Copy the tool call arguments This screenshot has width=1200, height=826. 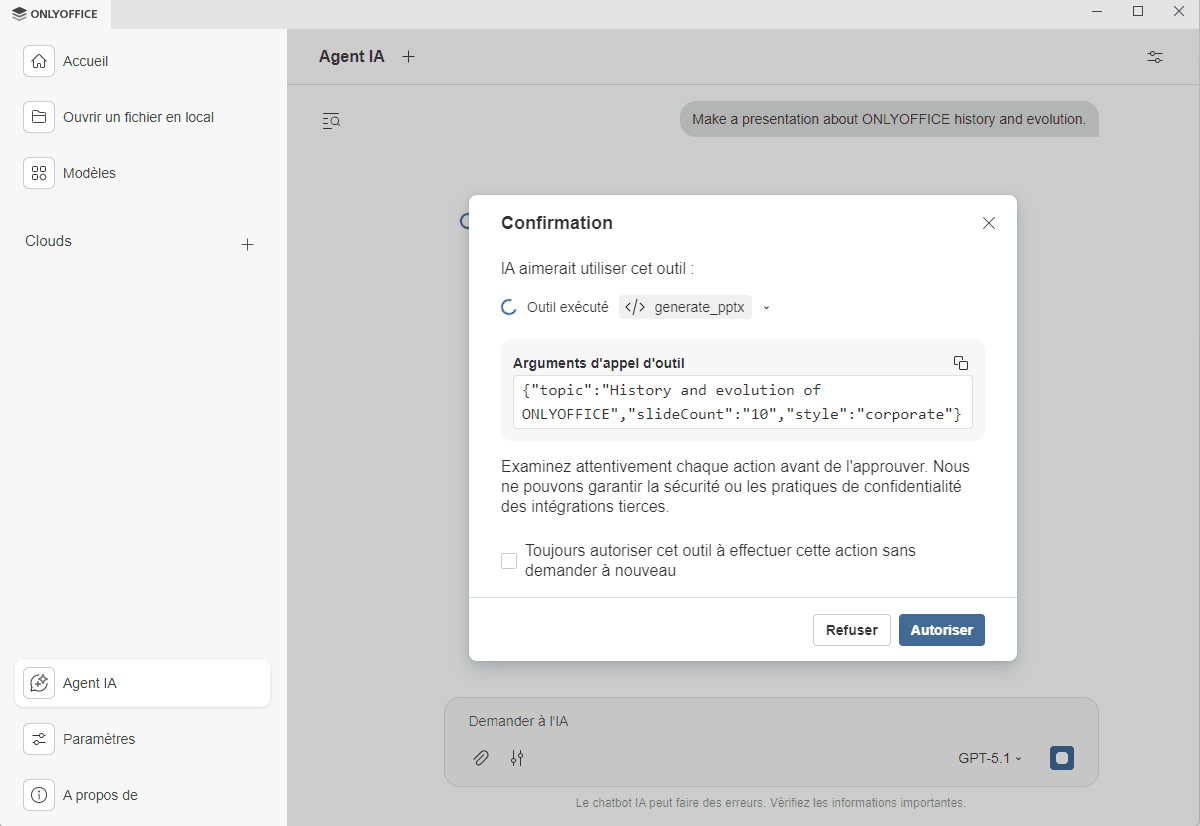960,363
